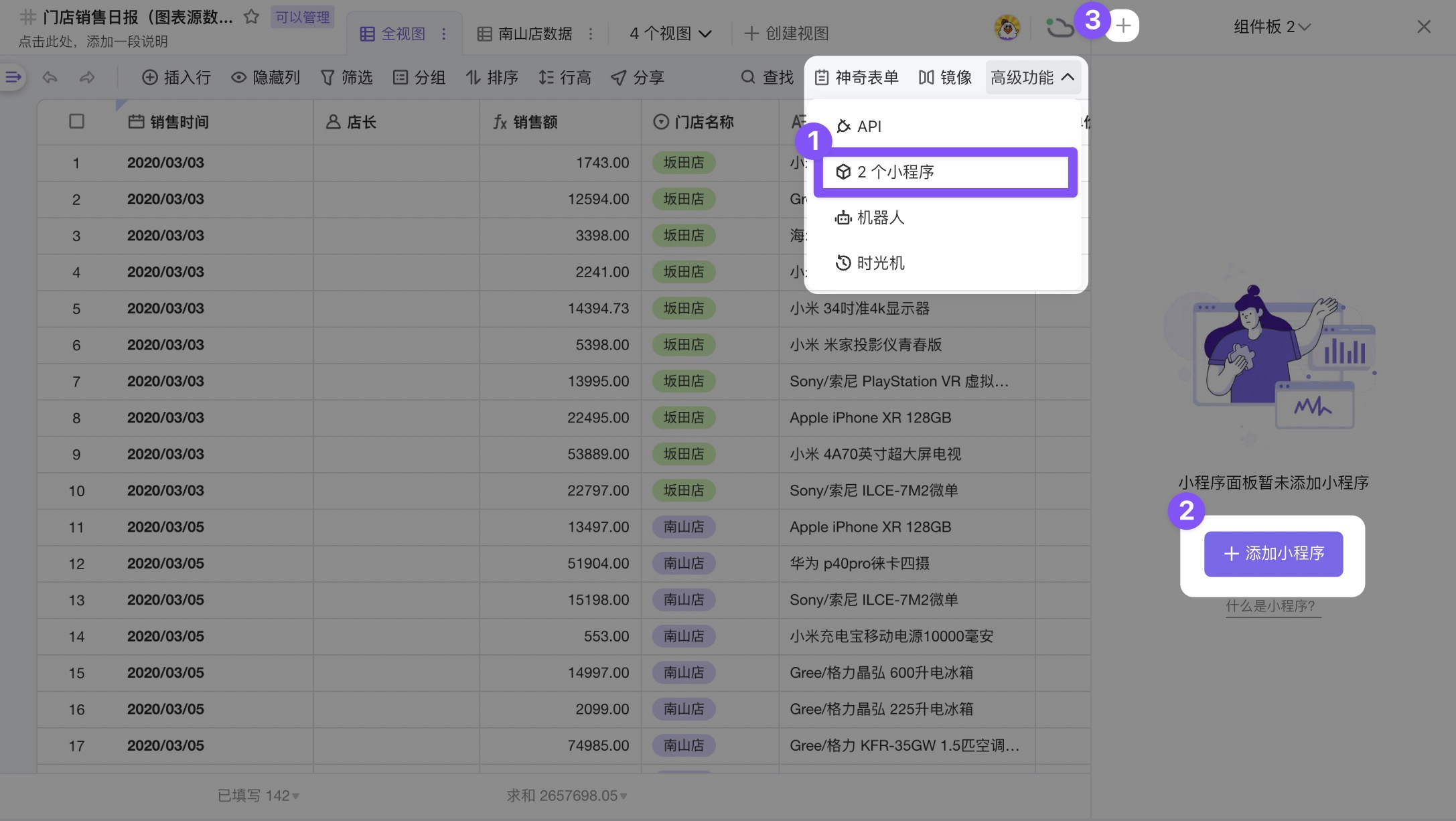Click the description field to add a note

click(x=94, y=41)
